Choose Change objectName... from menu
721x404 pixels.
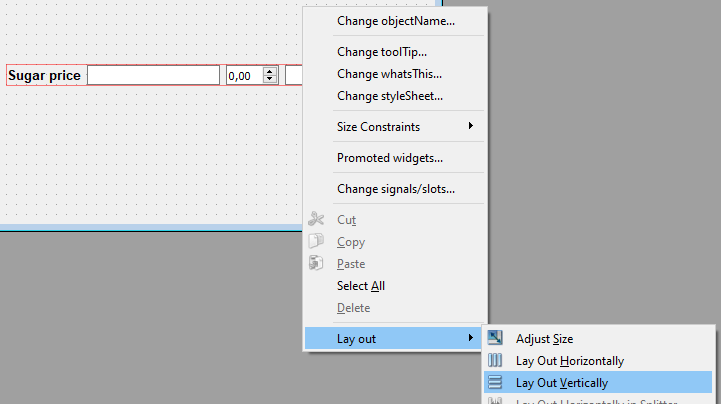(x=395, y=20)
